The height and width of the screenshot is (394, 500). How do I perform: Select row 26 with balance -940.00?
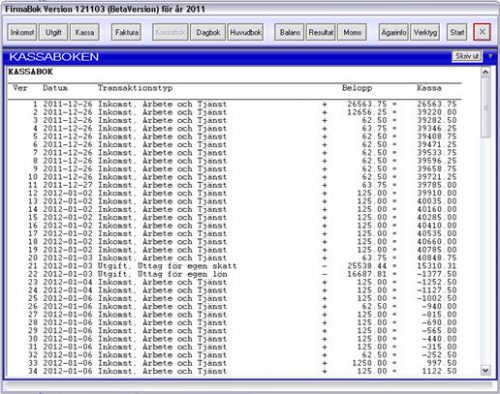(235, 306)
